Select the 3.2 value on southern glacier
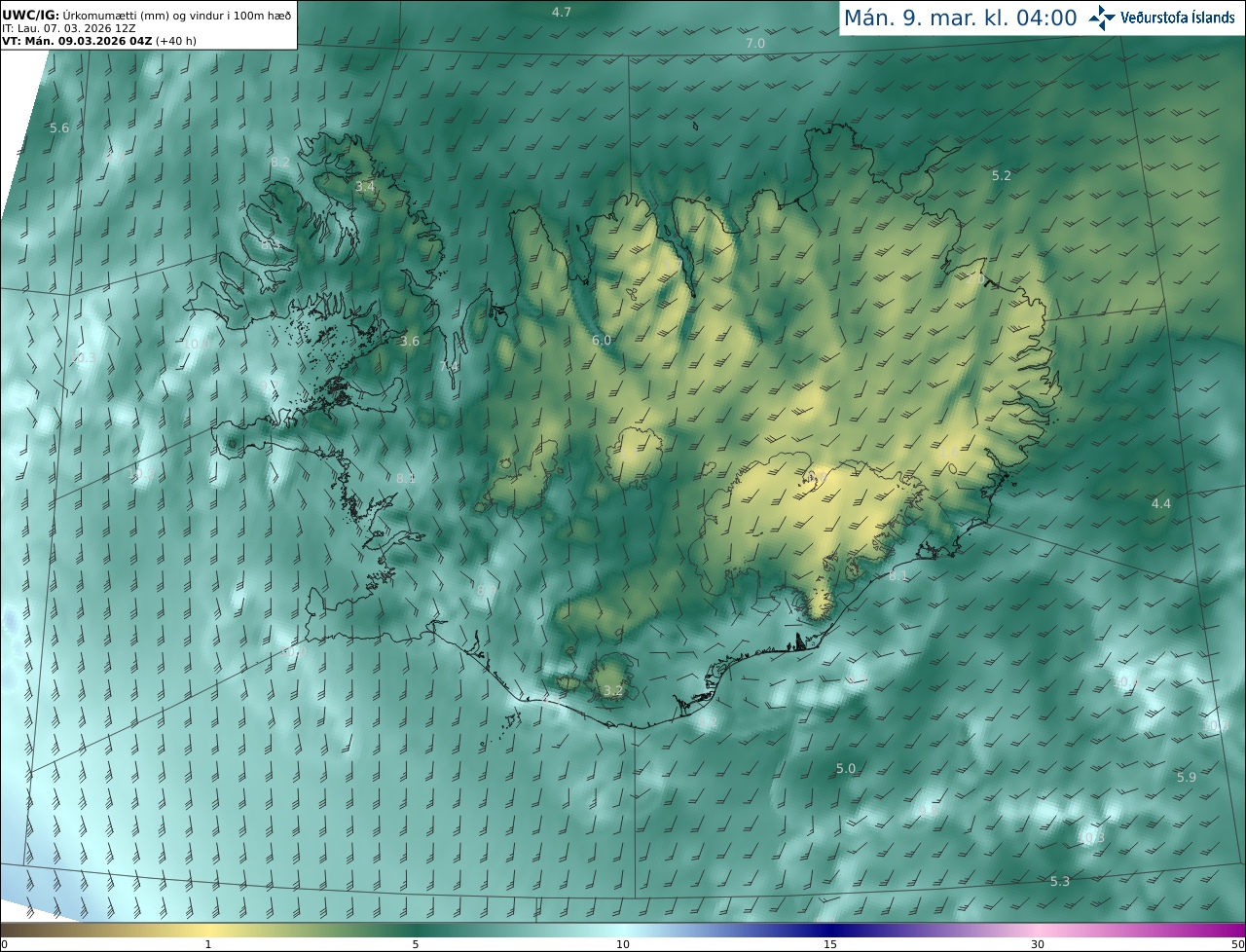The width and height of the screenshot is (1246, 952). (613, 690)
